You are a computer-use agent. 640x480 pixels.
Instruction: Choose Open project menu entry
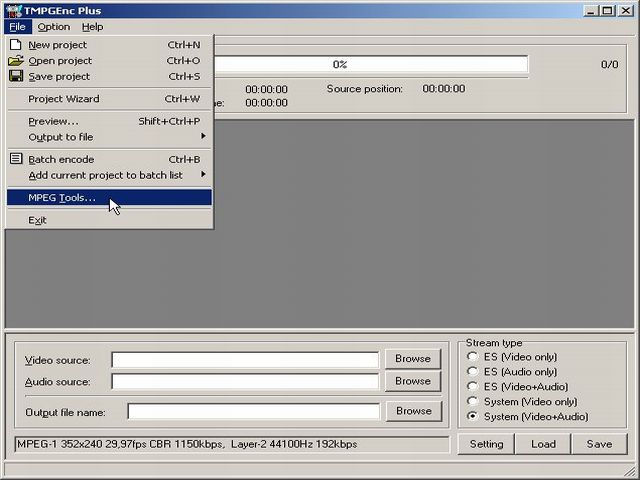(x=109, y=61)
